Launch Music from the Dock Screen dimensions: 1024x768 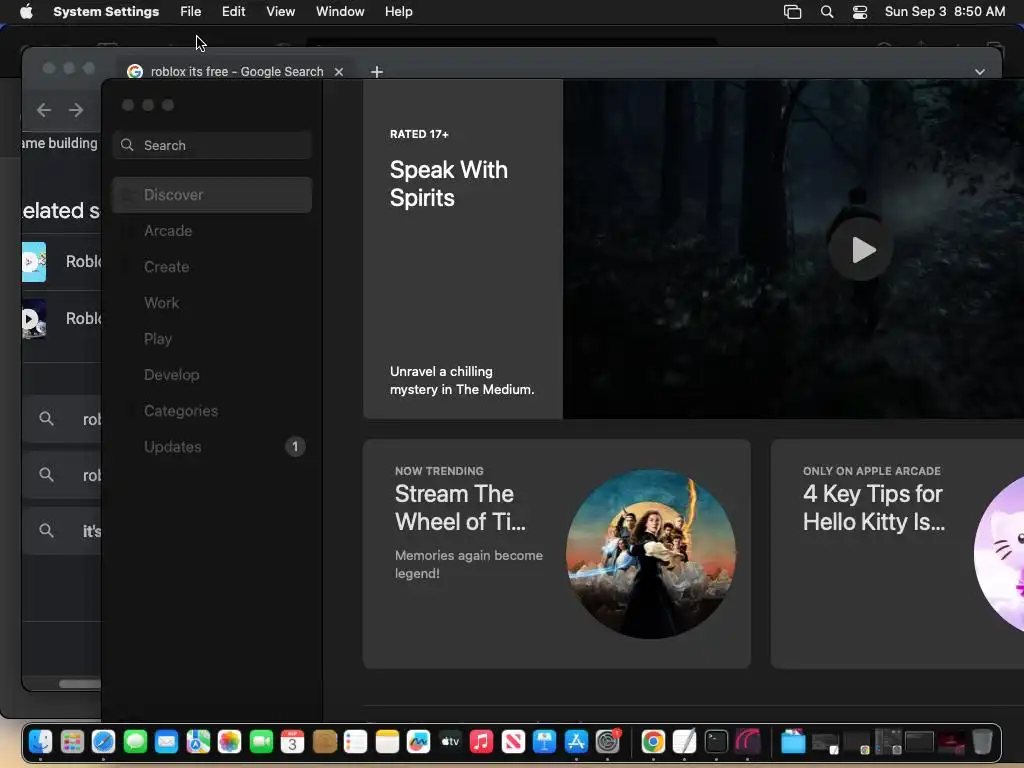tap(481, 742)
